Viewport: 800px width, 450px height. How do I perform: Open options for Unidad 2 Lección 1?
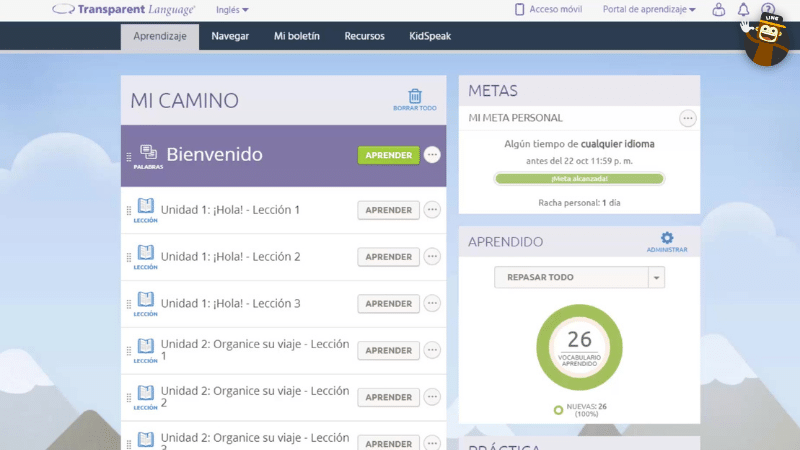pos(432,350)
